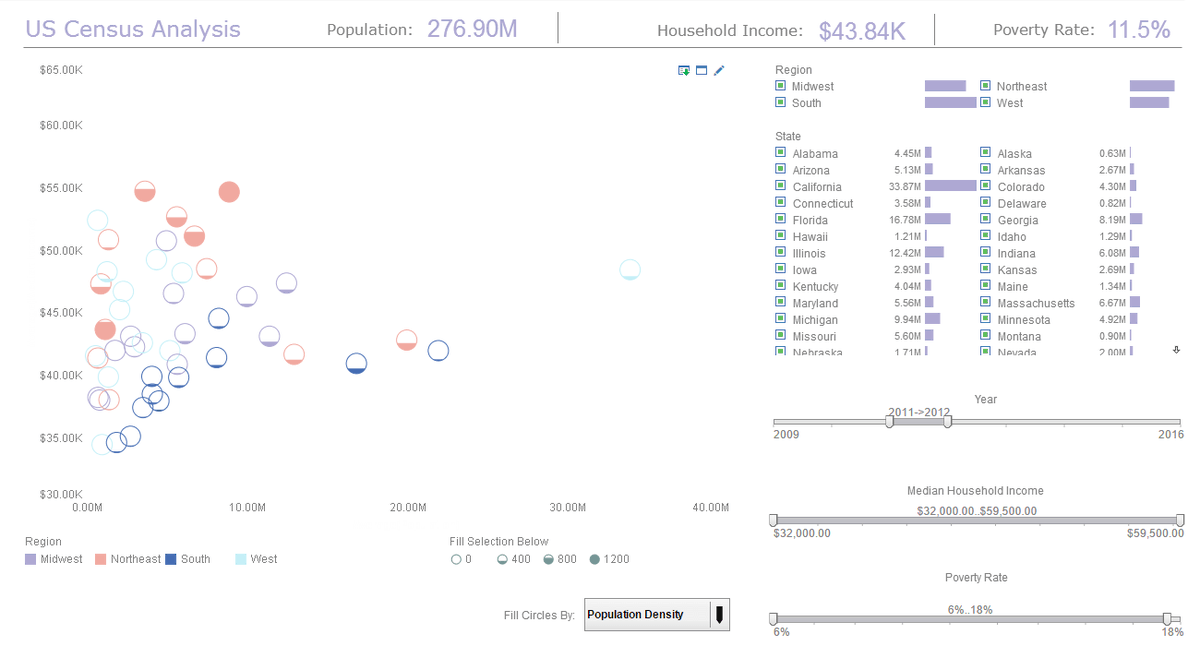Toggle the Florida checkbox in the State panel
Viewport: 1200px width, 646px height.
[781, 220]
